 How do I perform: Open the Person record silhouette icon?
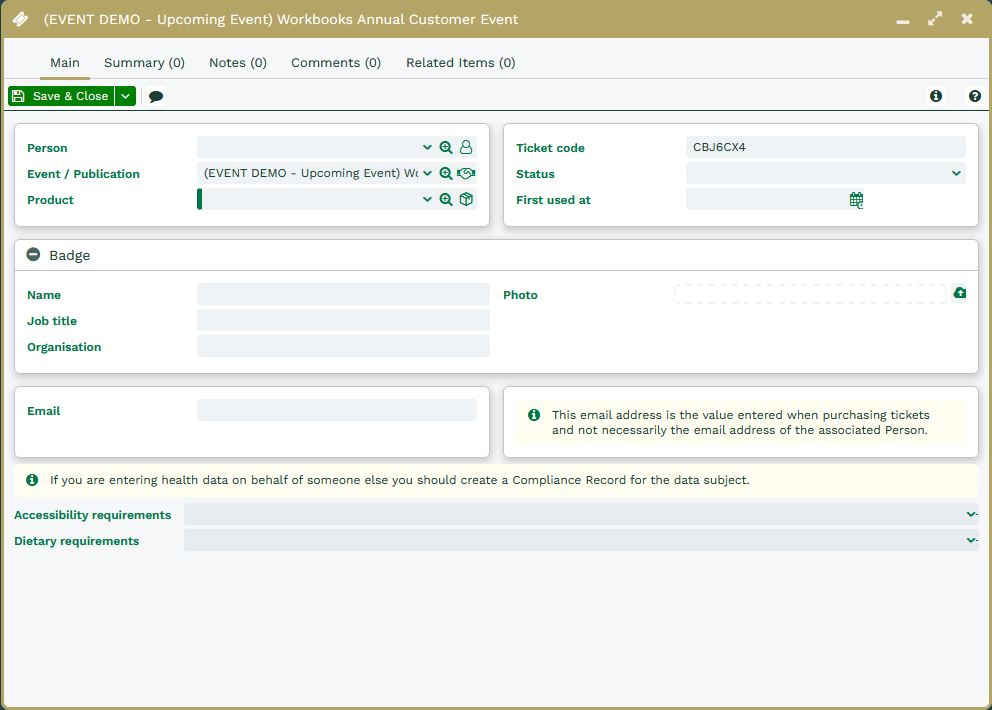[x=466, y=147]
